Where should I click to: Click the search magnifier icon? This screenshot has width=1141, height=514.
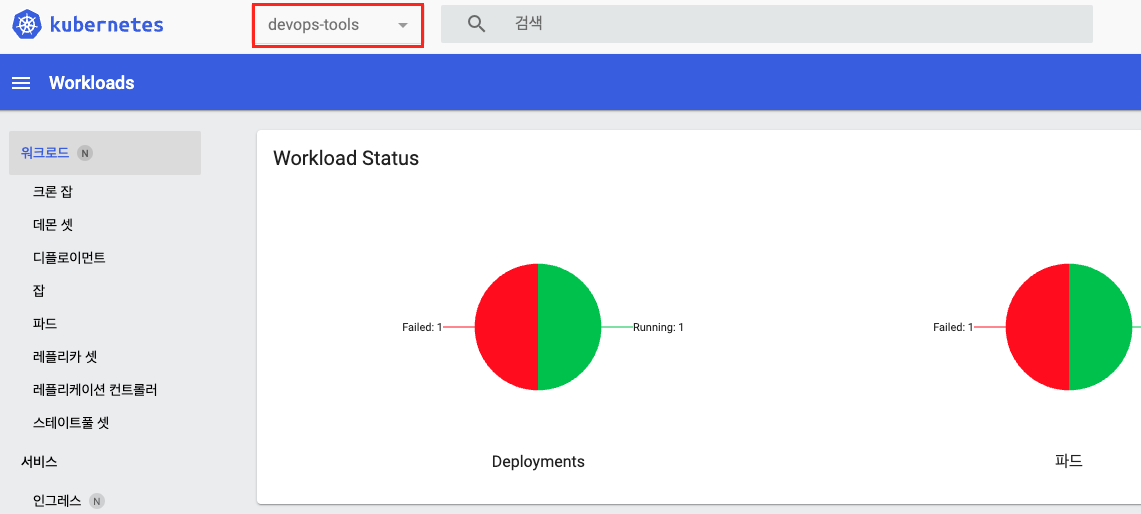pos(477,24)
